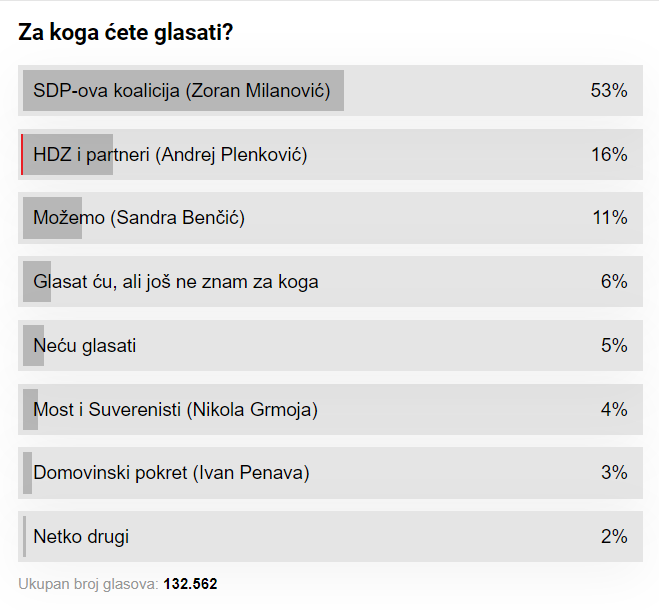
Task: Click the 16% result value
Action: pos(609,155)
